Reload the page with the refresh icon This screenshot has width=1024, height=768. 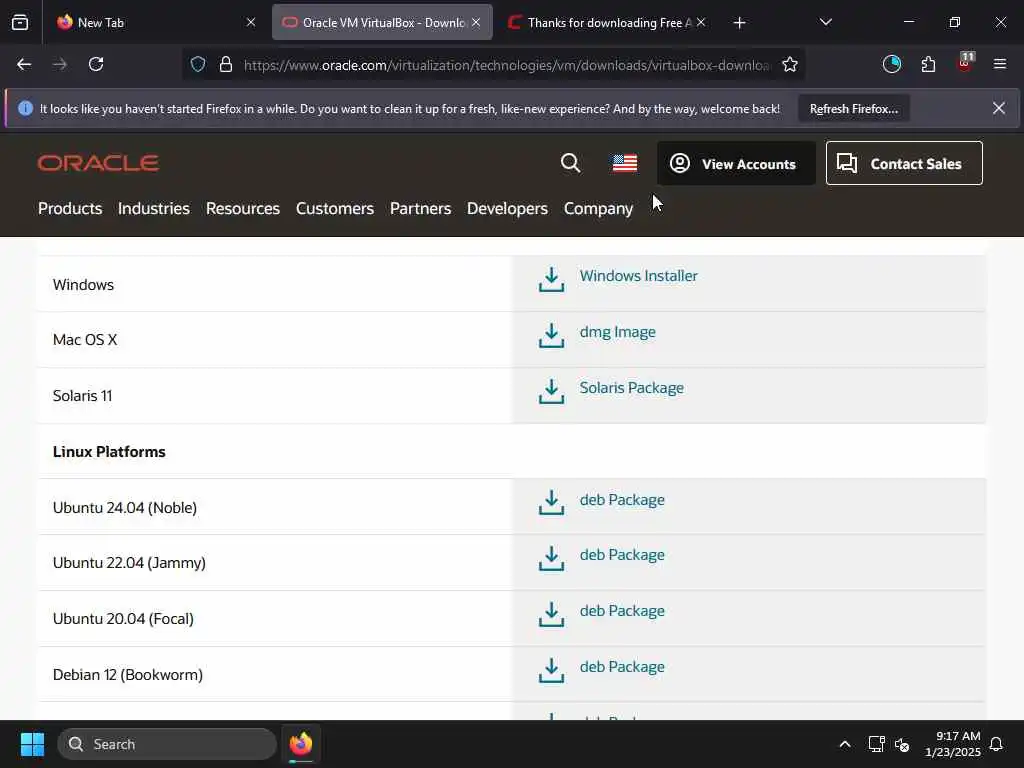click(x=96, y=64)
